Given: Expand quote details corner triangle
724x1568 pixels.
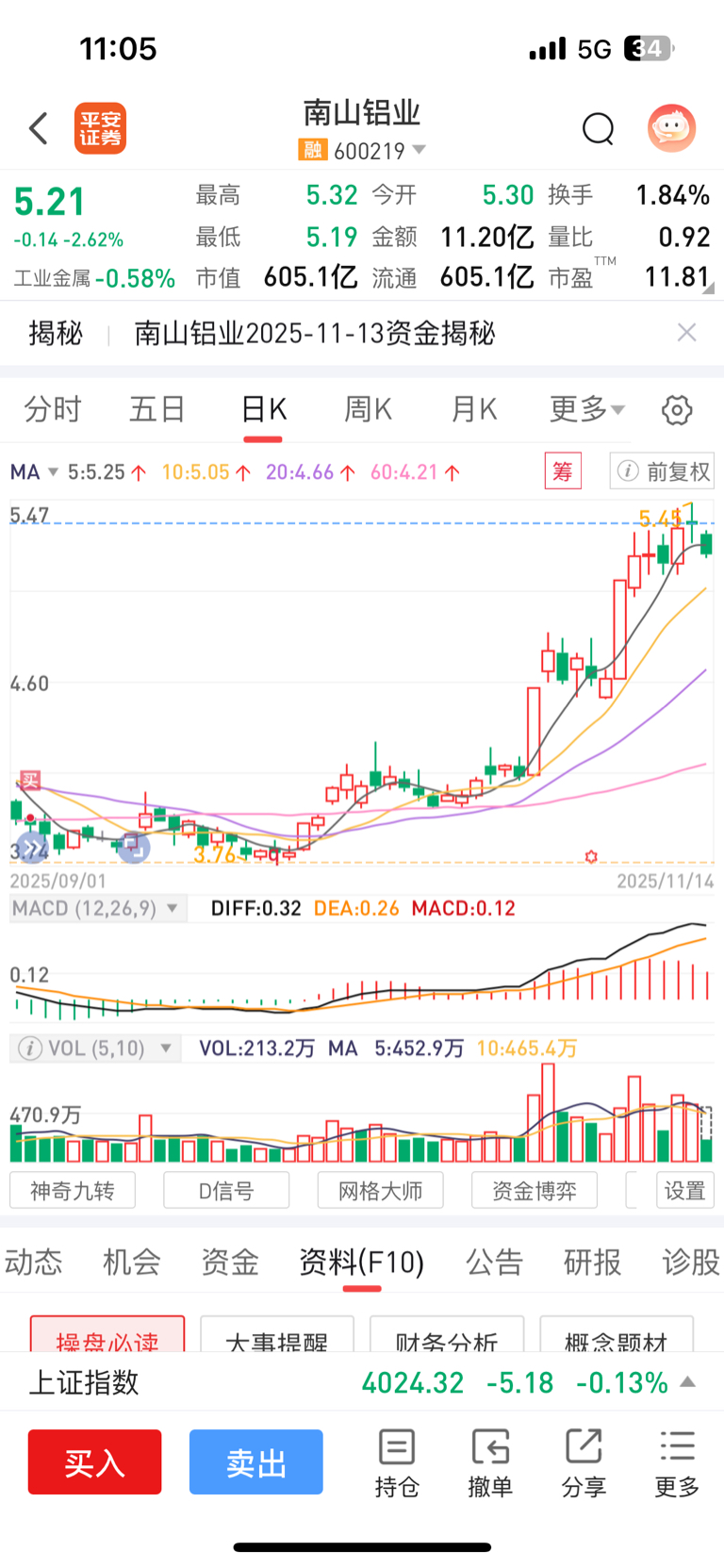Looking at the screenshot, I should (708, 289).
